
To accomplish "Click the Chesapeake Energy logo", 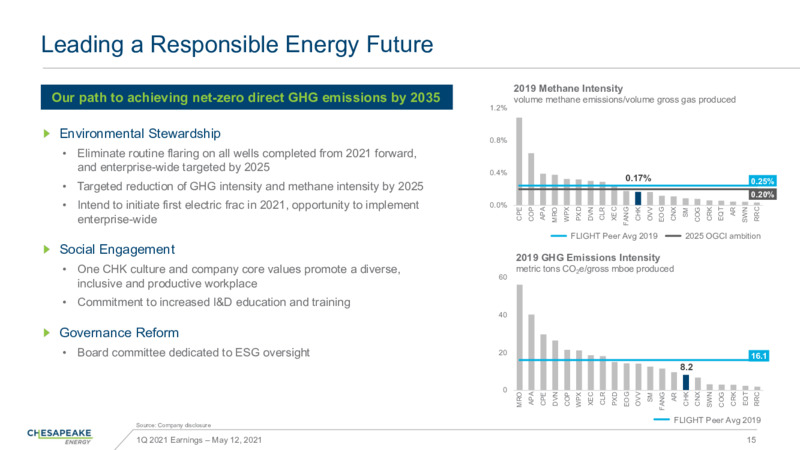I will tap(60, 436).
